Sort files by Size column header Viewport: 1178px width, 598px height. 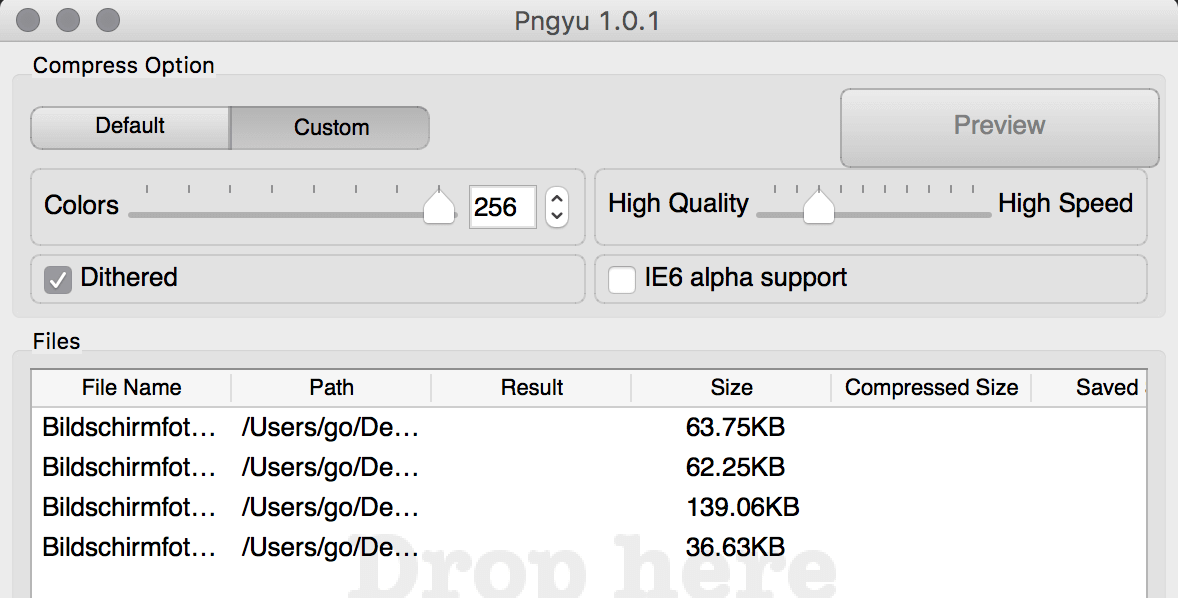(731, 388)
